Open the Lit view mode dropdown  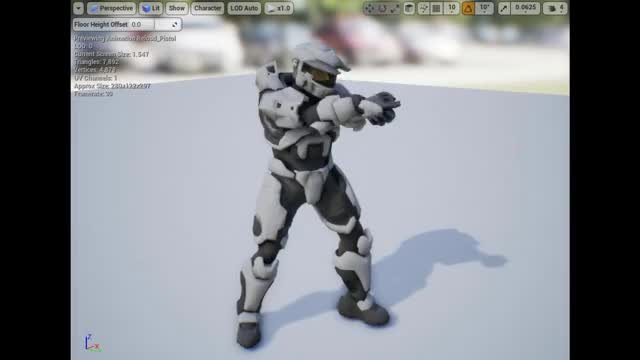(151, 8)
